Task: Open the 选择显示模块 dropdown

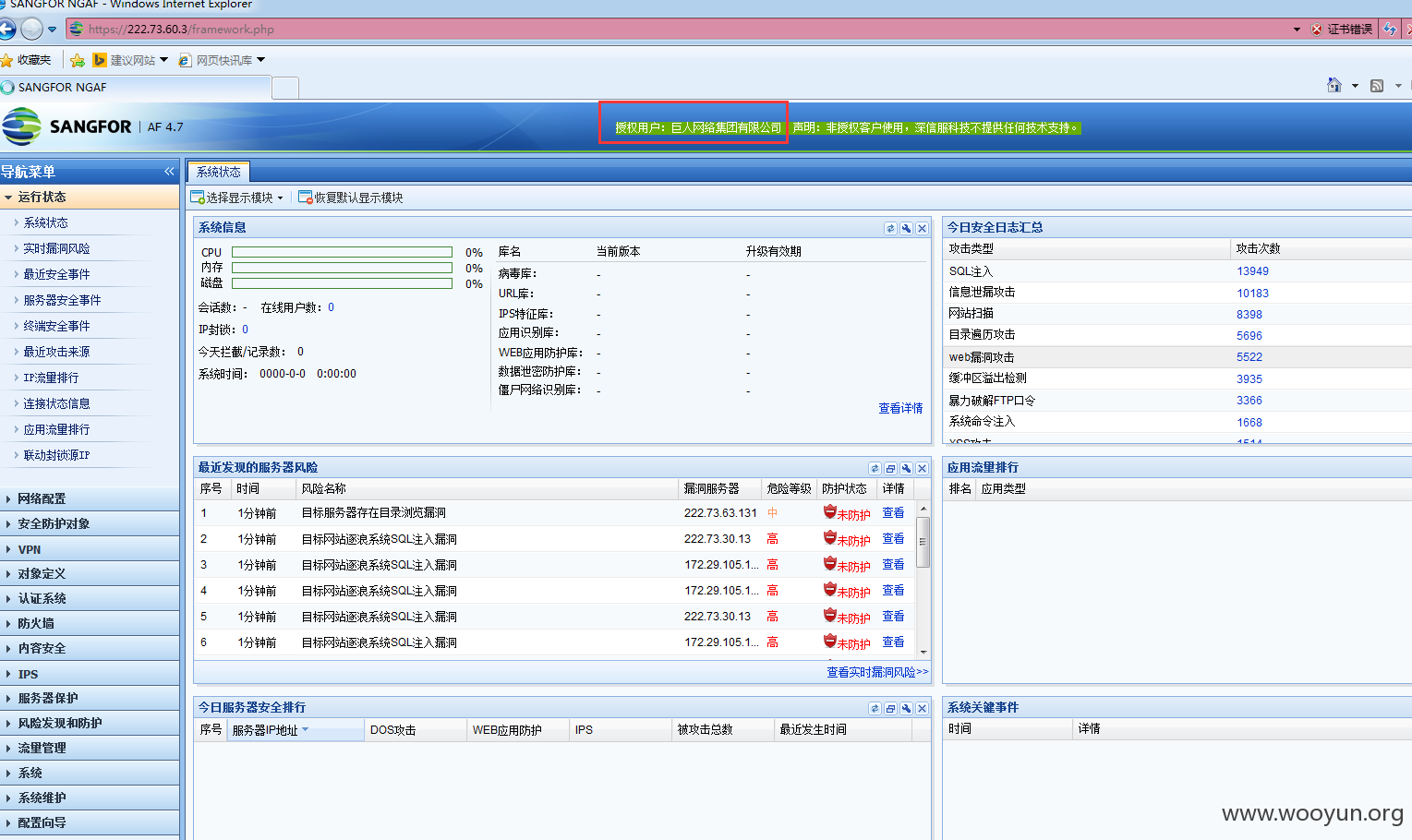Action: point(236,198)
